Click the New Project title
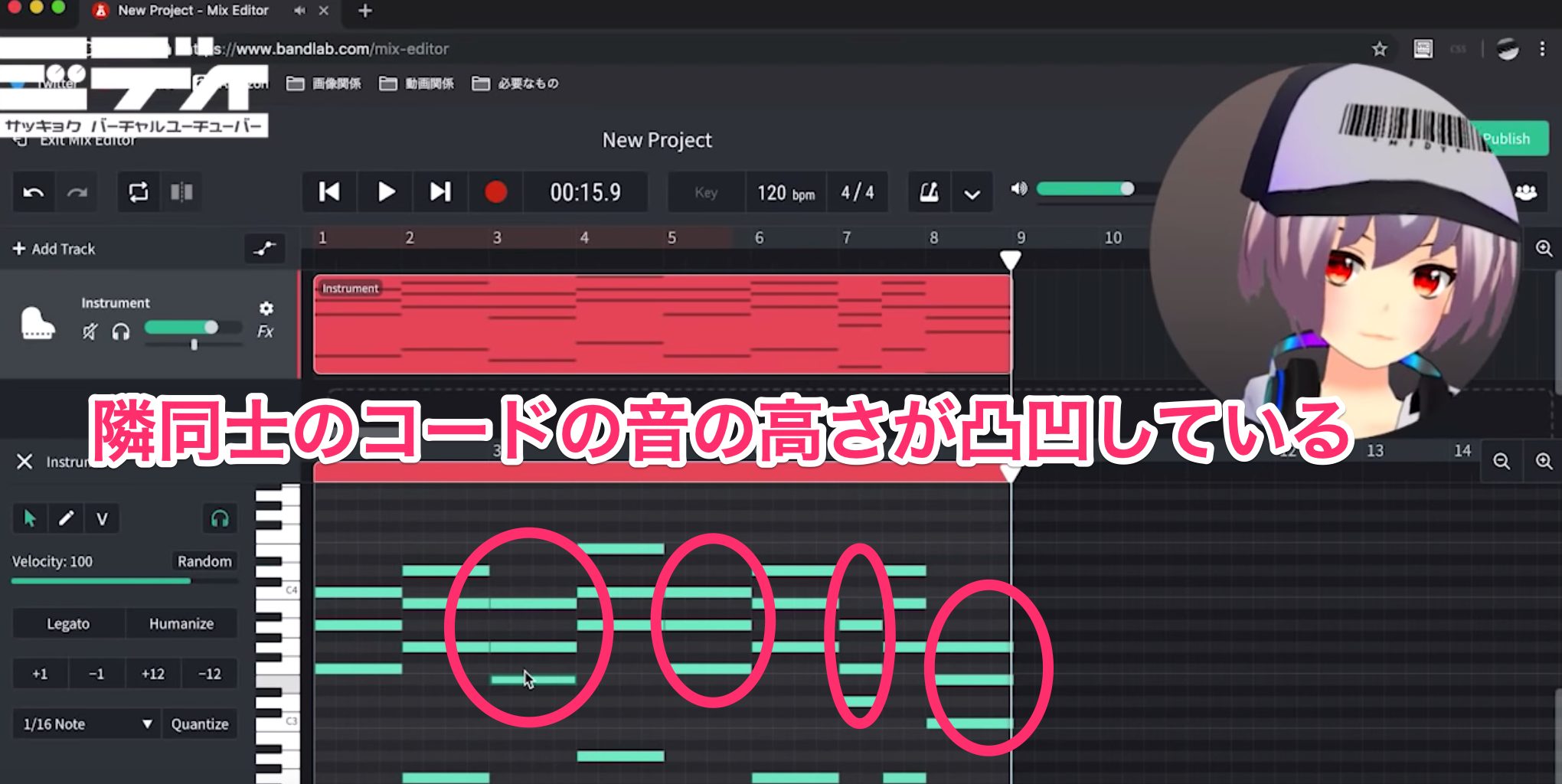 click(657, 140)
